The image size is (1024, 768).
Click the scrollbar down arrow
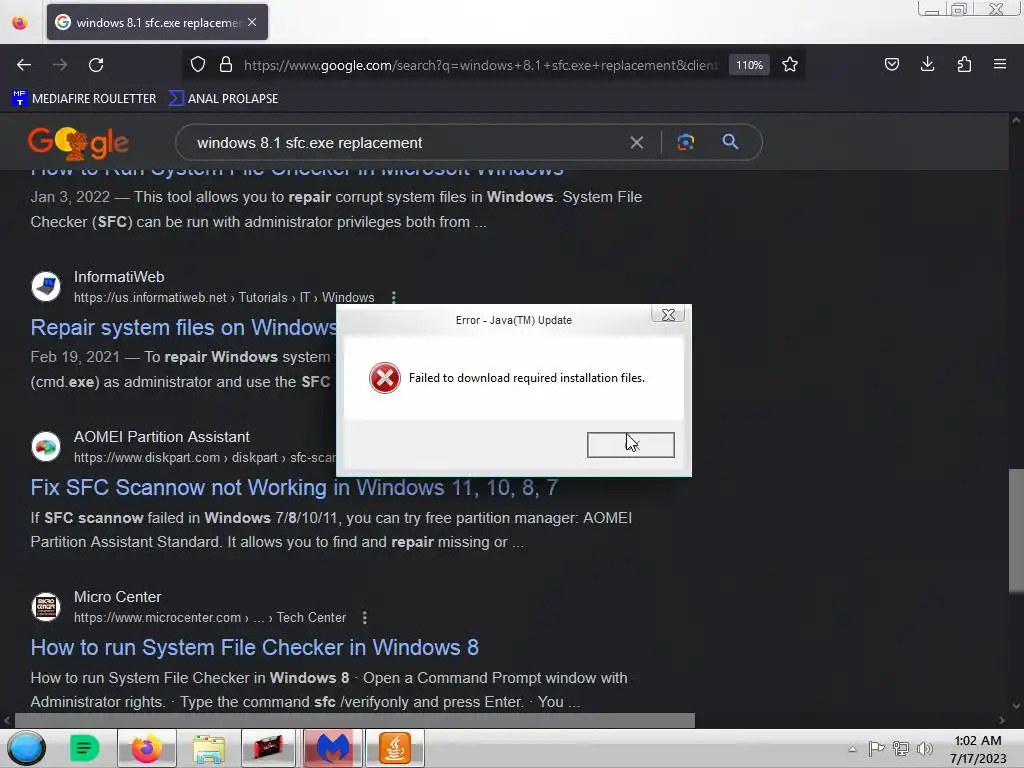tap(1016, 705)
